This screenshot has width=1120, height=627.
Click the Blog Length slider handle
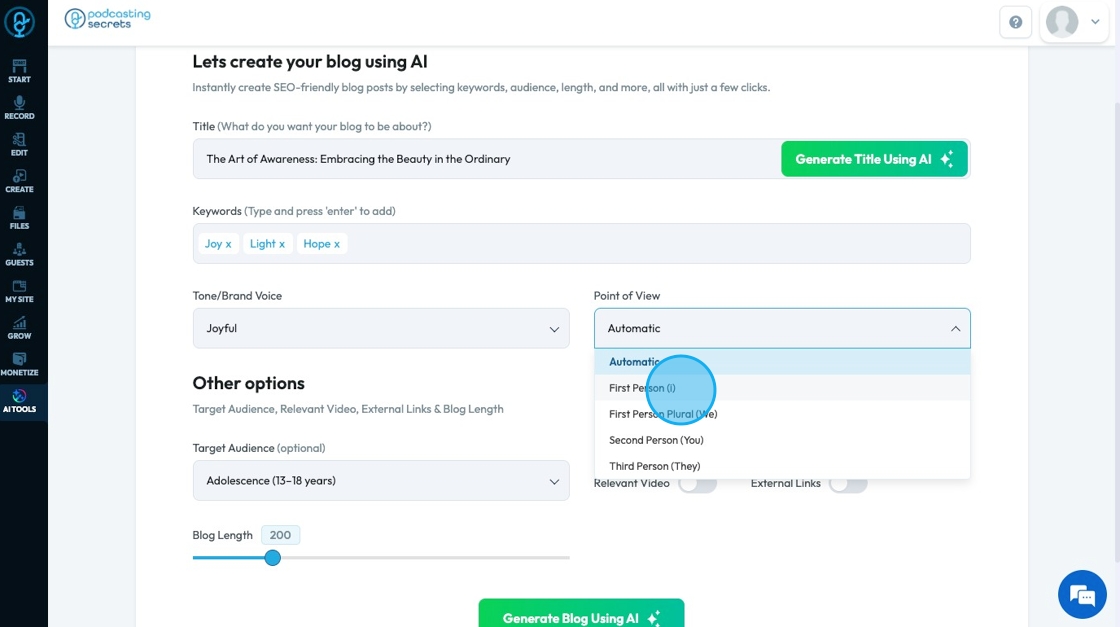click(x=272, y=557)
